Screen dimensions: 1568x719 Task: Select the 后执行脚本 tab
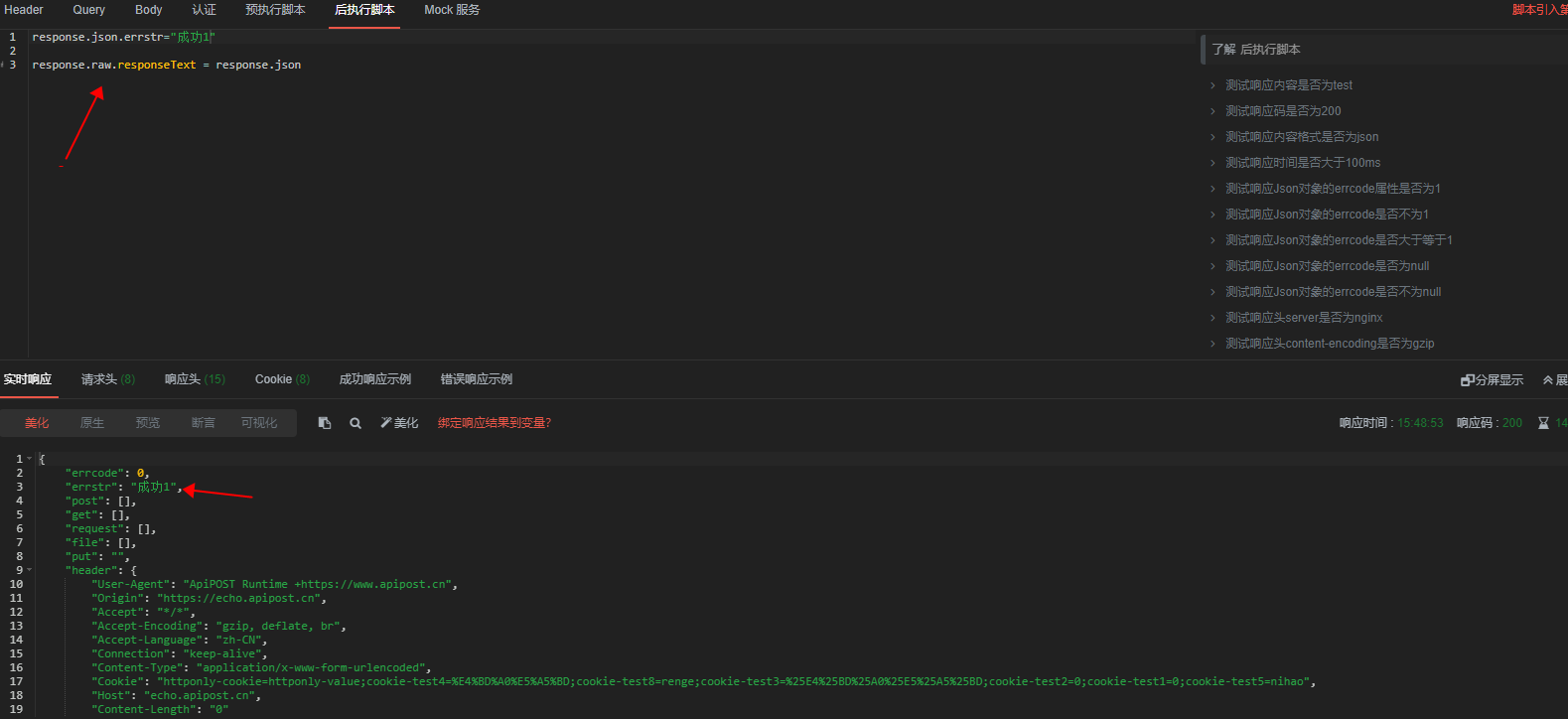(364, 10)
